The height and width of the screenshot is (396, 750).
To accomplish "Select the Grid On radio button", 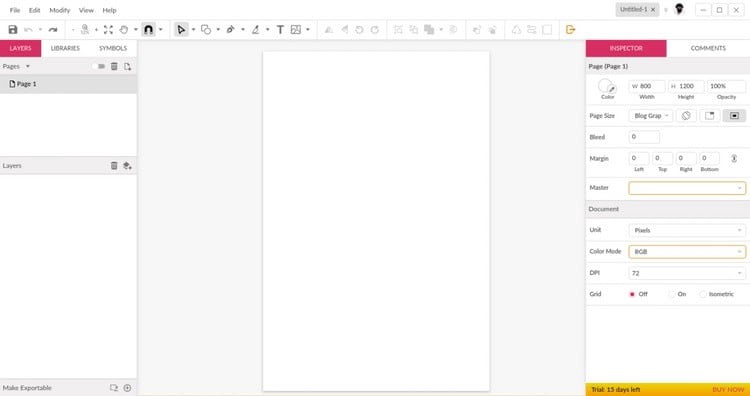I will (672, 294).
